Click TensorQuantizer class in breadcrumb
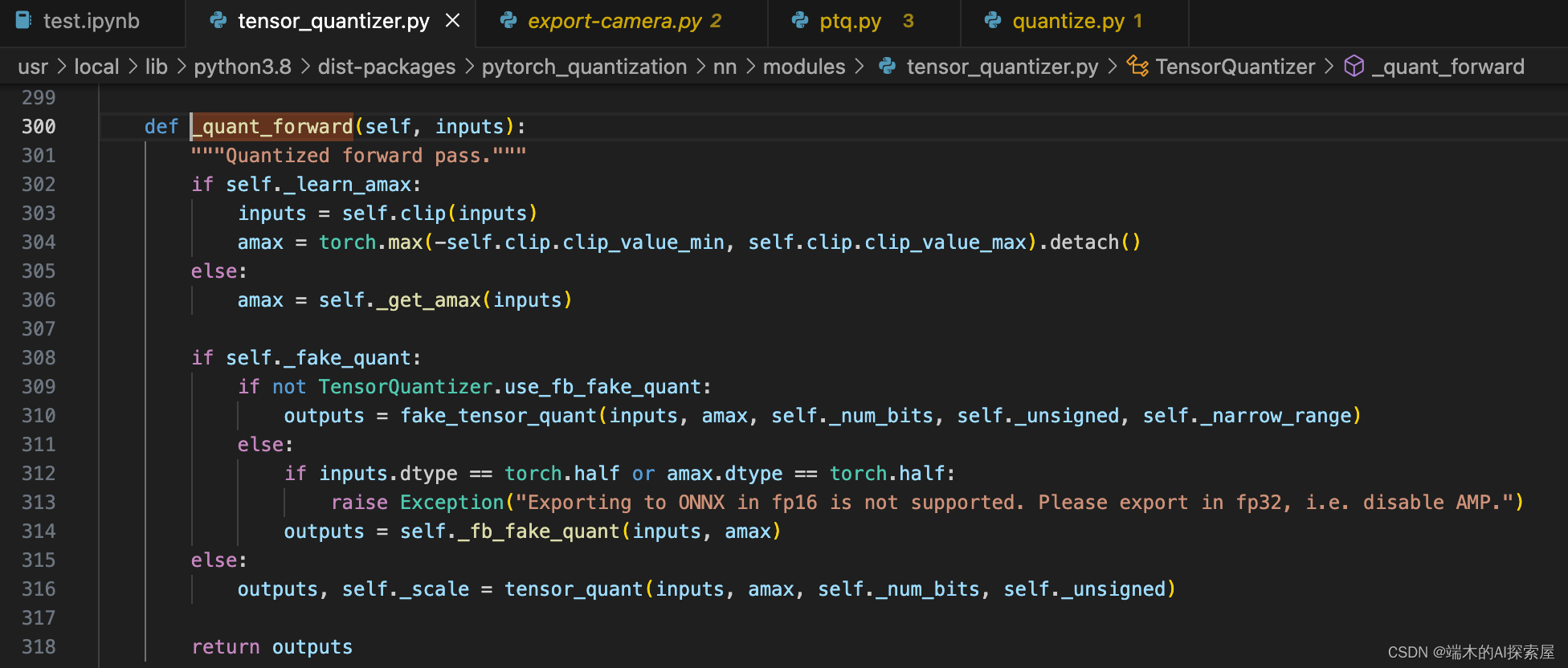The height and width of the screenshot is (668, 1568). point(1235,67)
